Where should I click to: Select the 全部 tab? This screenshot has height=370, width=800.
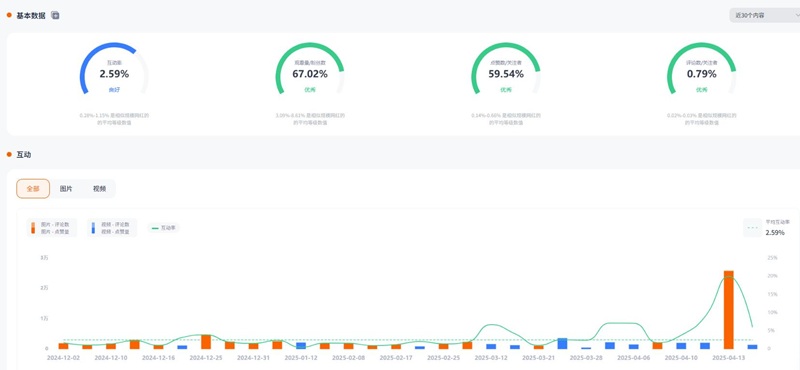(33, 188)
